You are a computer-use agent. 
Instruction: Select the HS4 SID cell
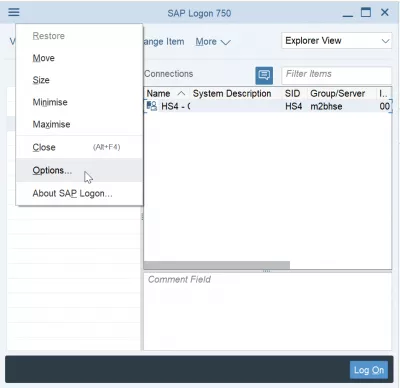click(294, 106)
